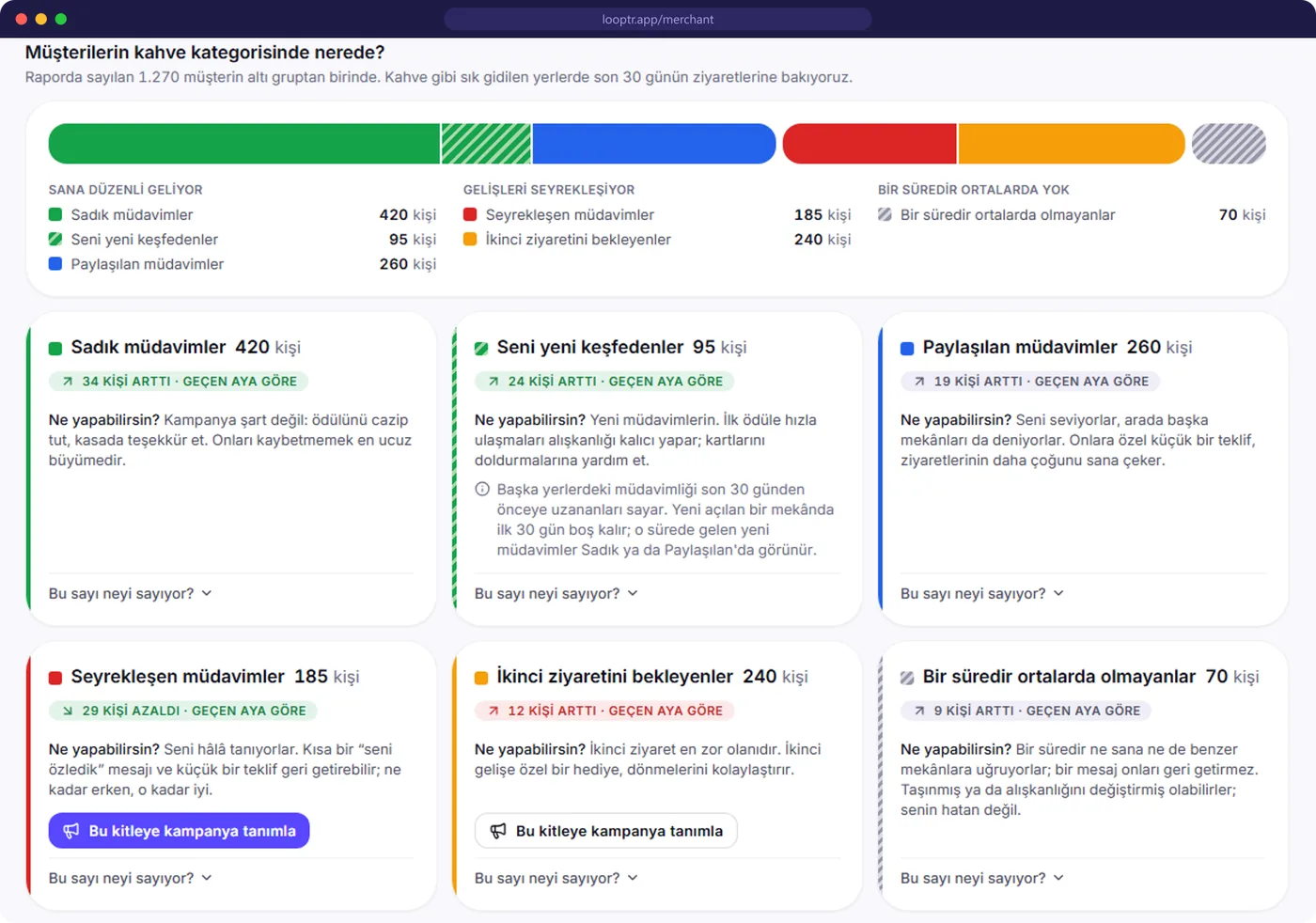
Task: Click 'Bir süredir ortalarda olmayanlar' legend row label
Action: (1008, 215)
